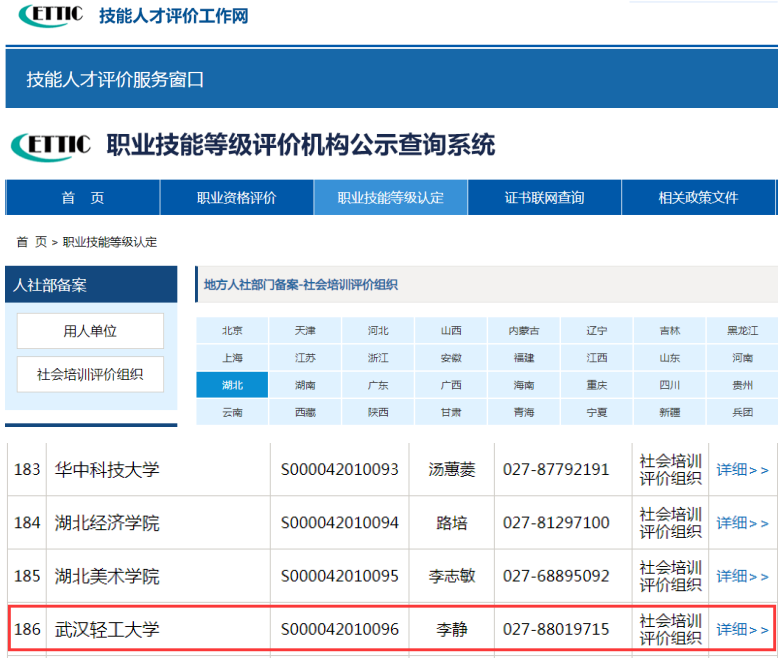Select highlighted 湖北 province filter
Image resolution: width=778 pixels, height=658 pixels.
[232, 385]
